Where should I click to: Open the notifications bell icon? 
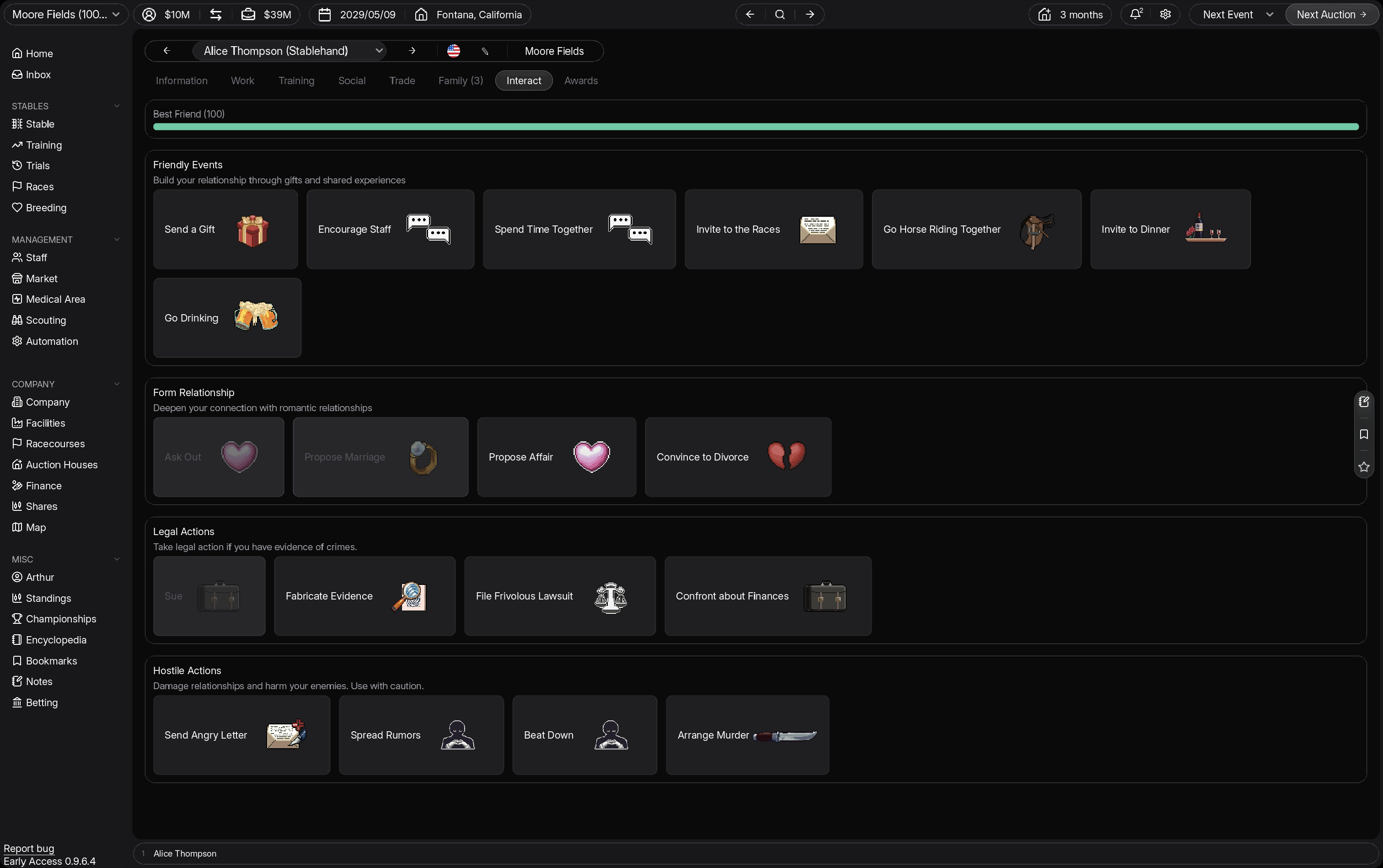click(x=1136, y=14)
